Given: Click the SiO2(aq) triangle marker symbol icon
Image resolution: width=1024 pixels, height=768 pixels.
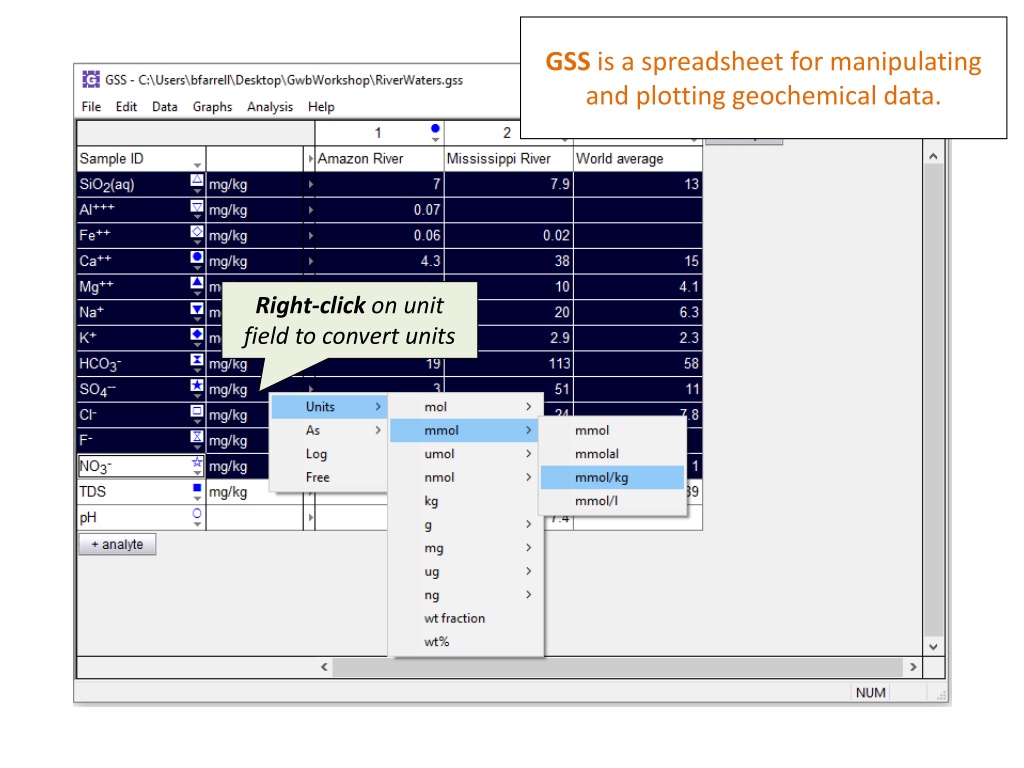Looking at the screenshot, I should point(197,180).
